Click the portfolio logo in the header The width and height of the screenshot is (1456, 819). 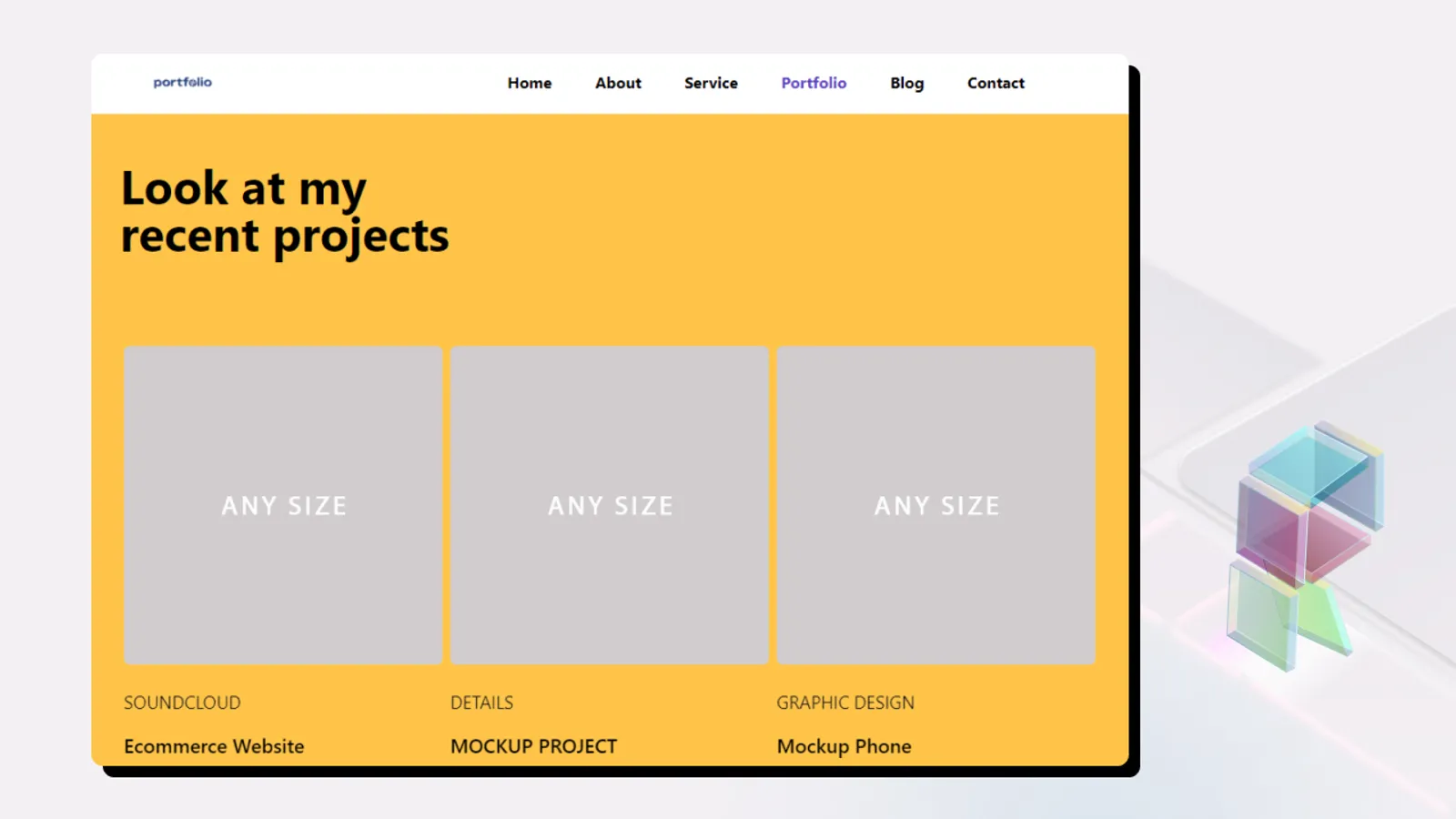pyautogui.click(x=182, y=82)
